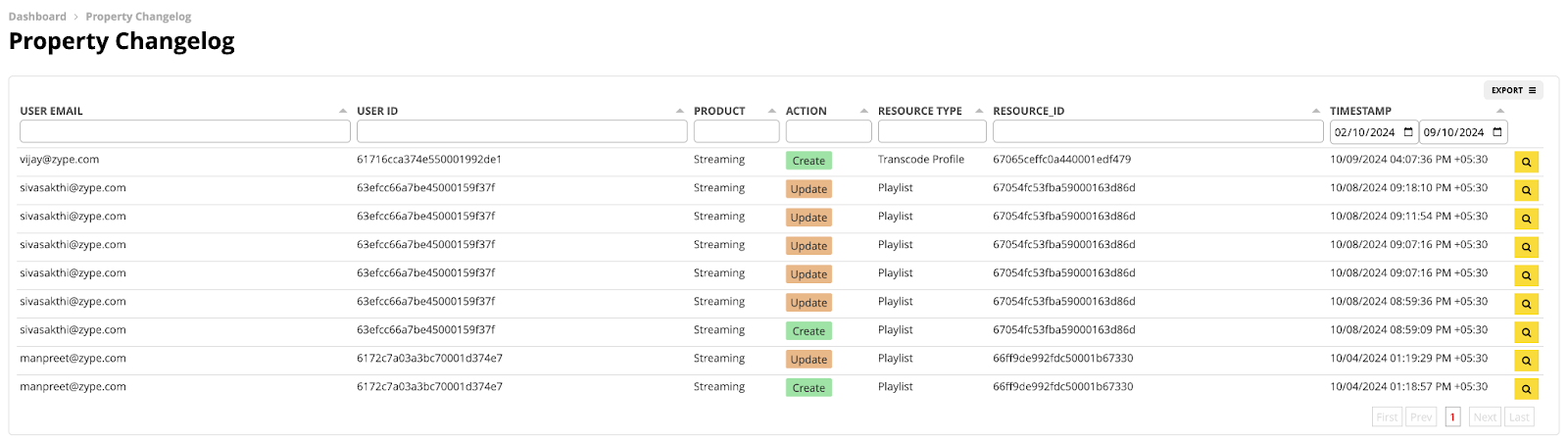Focus the Product filter field
This screenshot has height=441, width=1568.
click(737, 131)
